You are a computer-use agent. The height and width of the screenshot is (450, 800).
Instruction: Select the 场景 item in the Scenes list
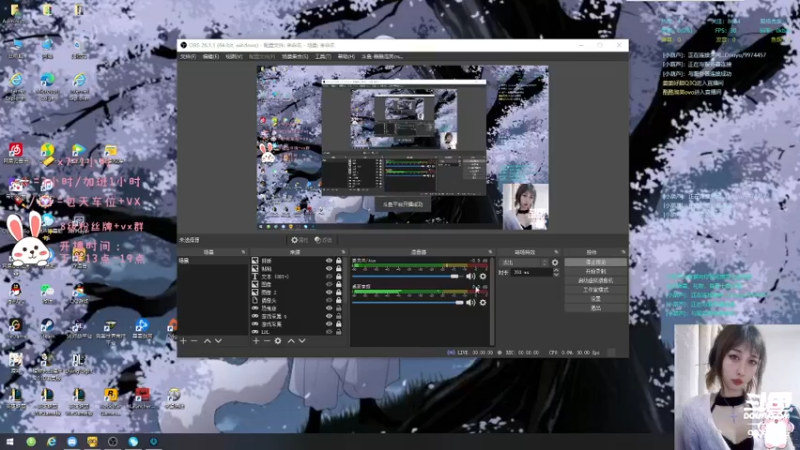tap(213, 261)
